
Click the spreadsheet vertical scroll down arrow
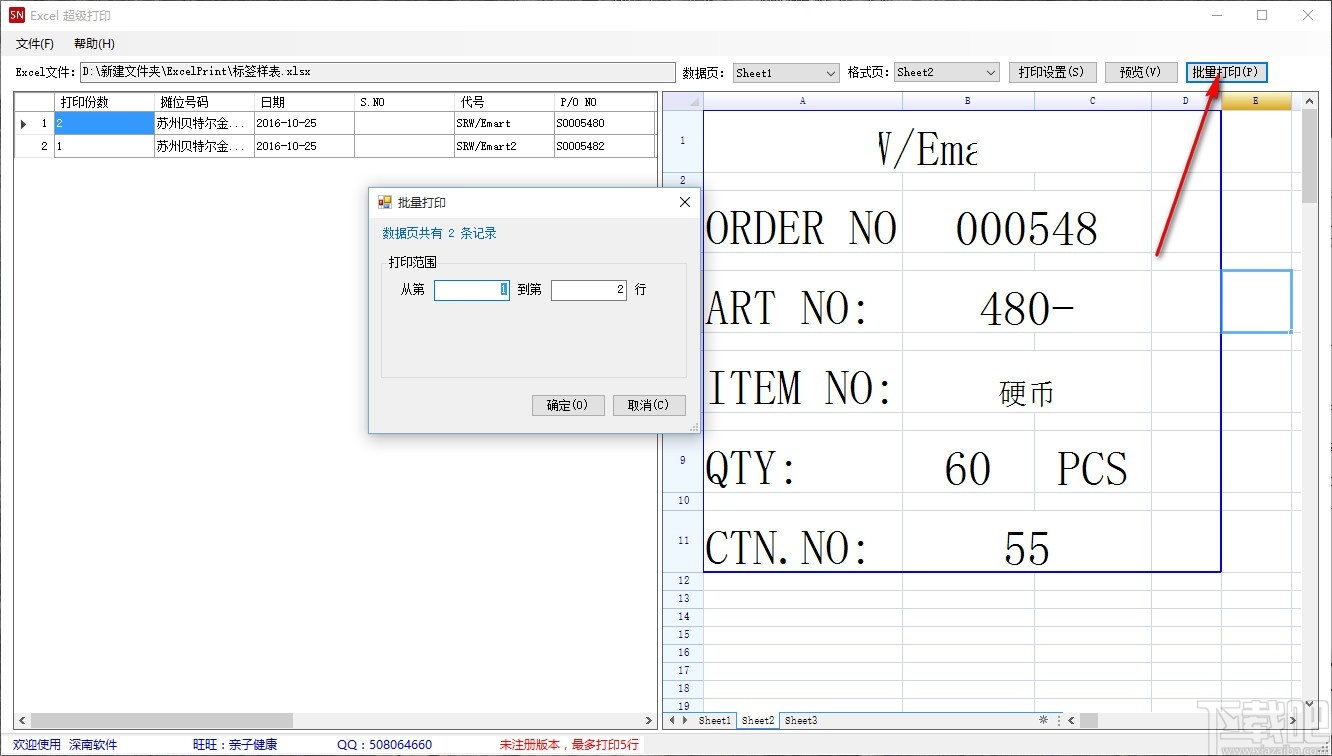tap(1311, 703)
